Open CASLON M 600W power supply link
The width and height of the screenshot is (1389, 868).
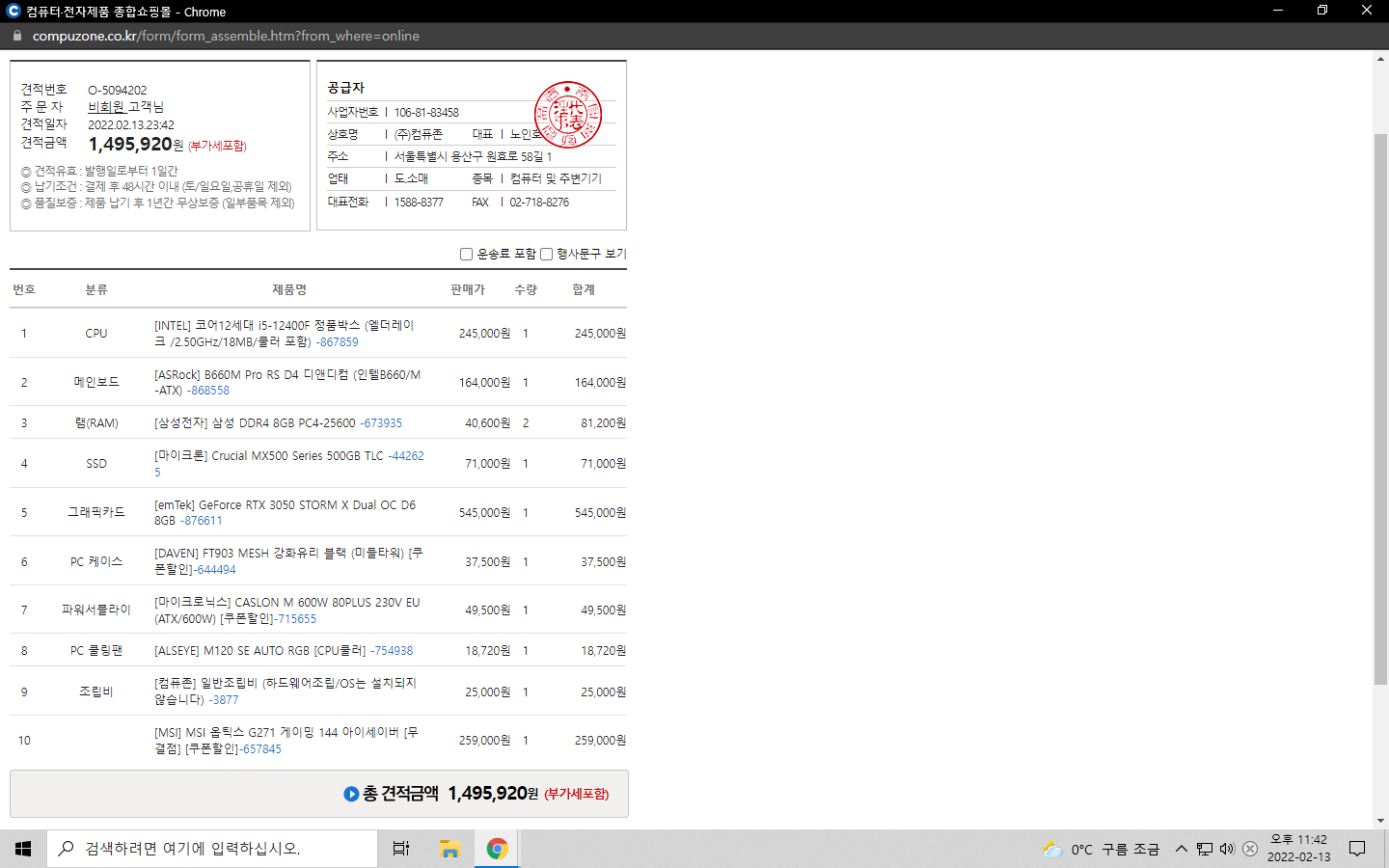click(x=286, y=610)
